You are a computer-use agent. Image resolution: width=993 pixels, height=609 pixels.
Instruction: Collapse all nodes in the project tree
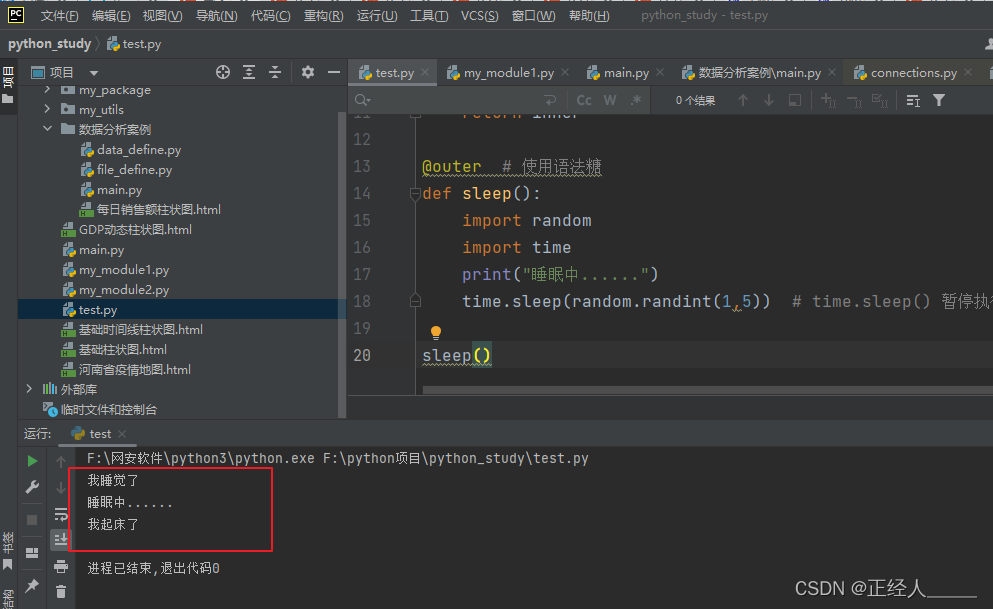click(x=275, y=71)
